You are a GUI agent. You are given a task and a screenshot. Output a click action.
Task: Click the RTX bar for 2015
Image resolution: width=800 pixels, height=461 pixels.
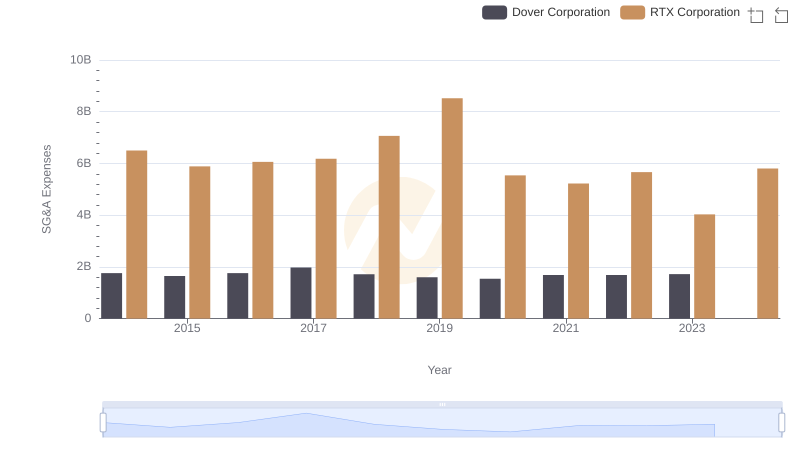click(199, 242)
